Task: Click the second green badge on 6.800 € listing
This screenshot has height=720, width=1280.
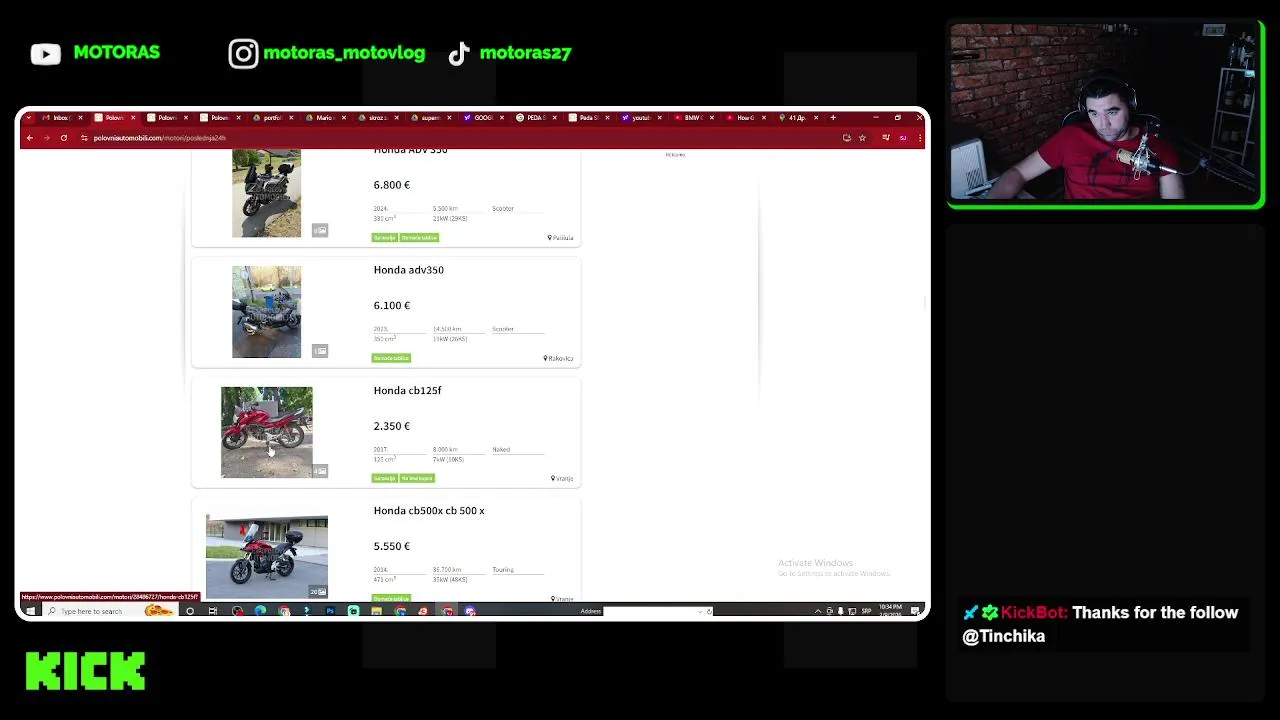Action: [419, 238]
